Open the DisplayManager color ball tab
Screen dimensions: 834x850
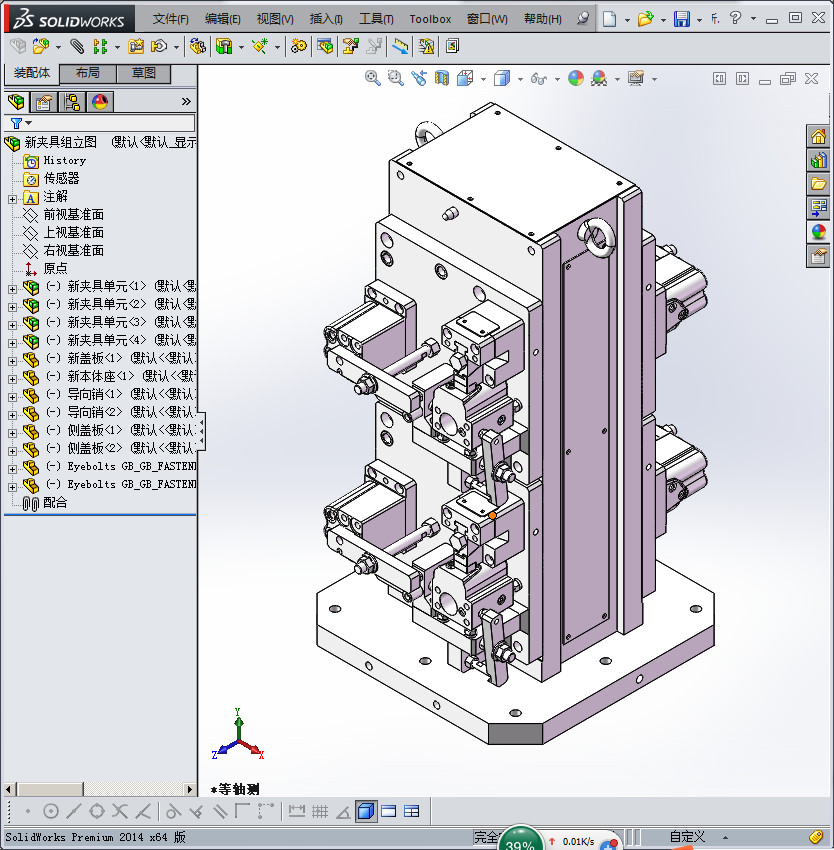click(x=99, y=102)
